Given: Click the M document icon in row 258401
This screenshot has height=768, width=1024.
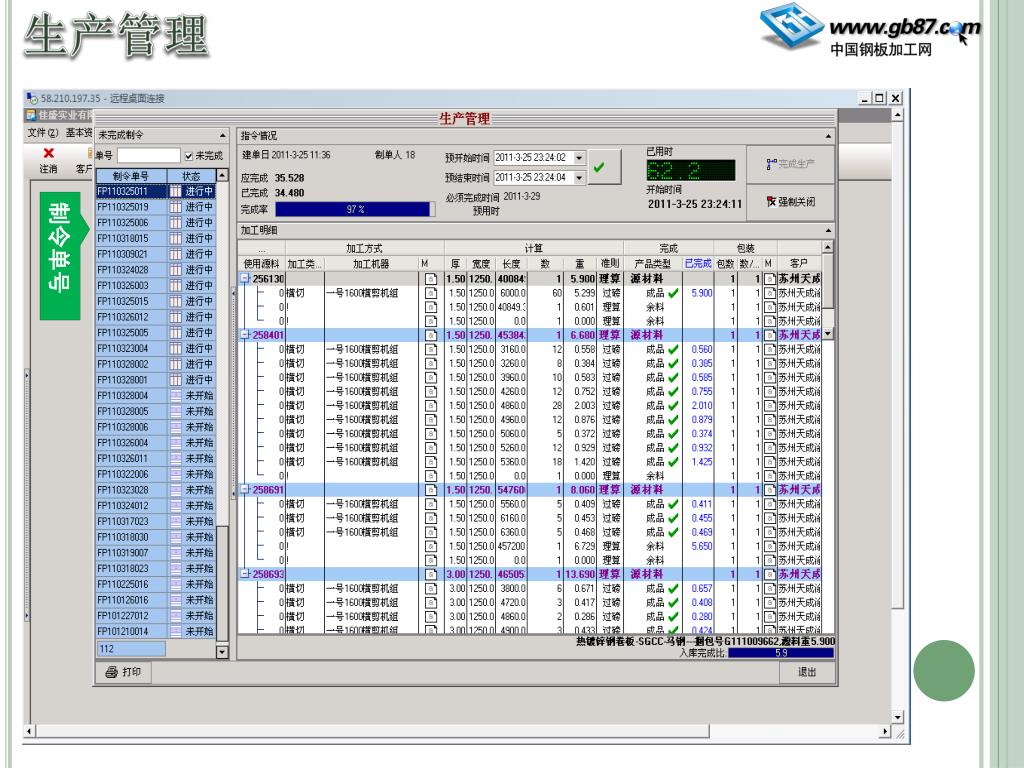Looking at the screenshot, I should (x=430, y=335).
